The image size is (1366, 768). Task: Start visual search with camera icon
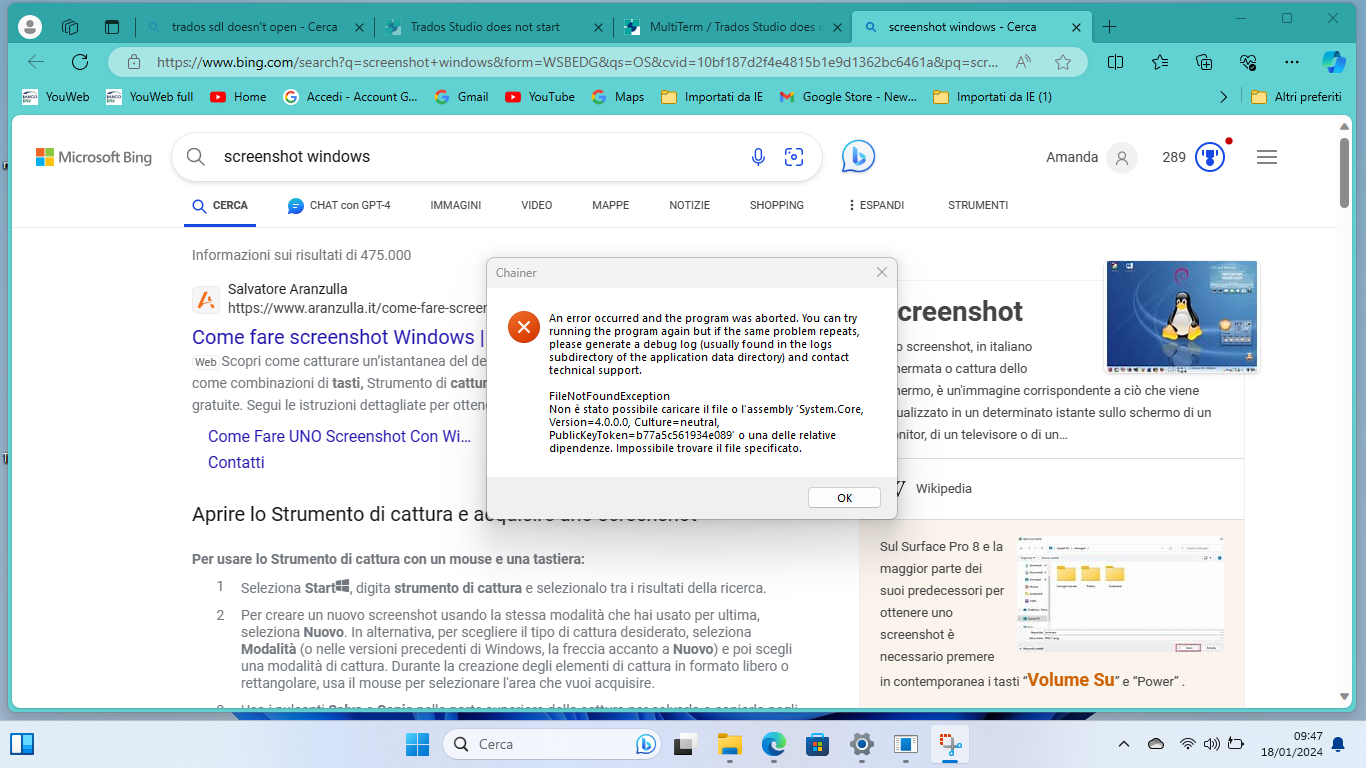(x=794, y=157)
